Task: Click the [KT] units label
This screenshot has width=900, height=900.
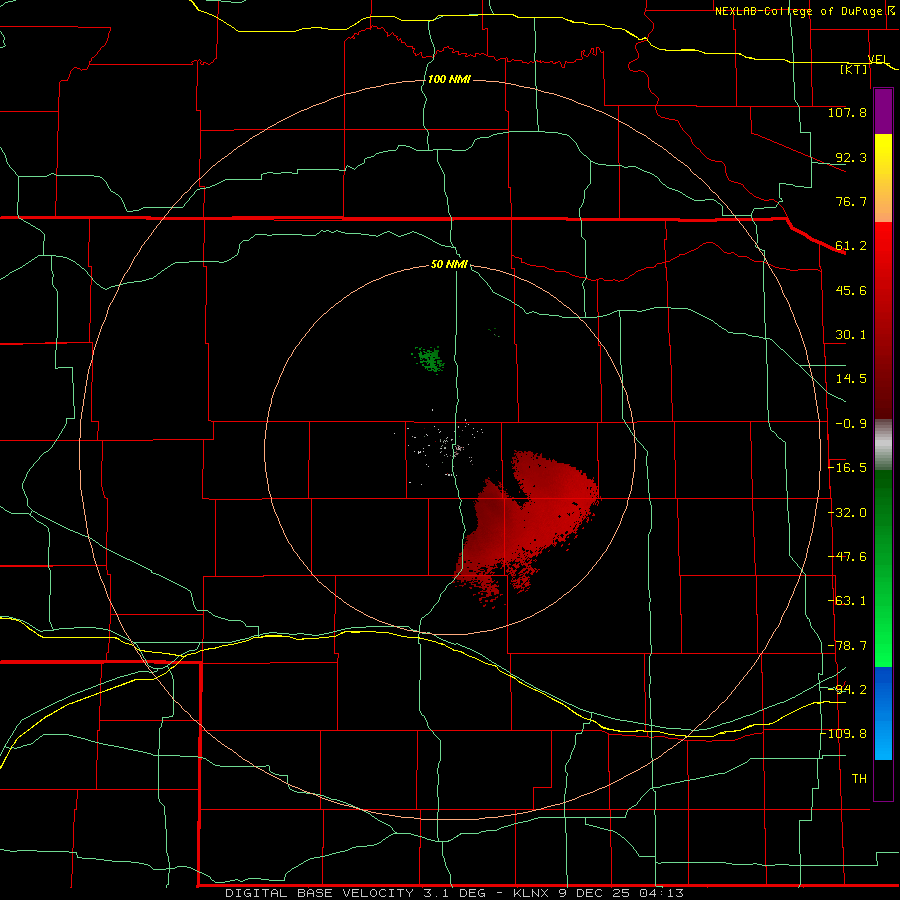Action: [x=854, y=69]
